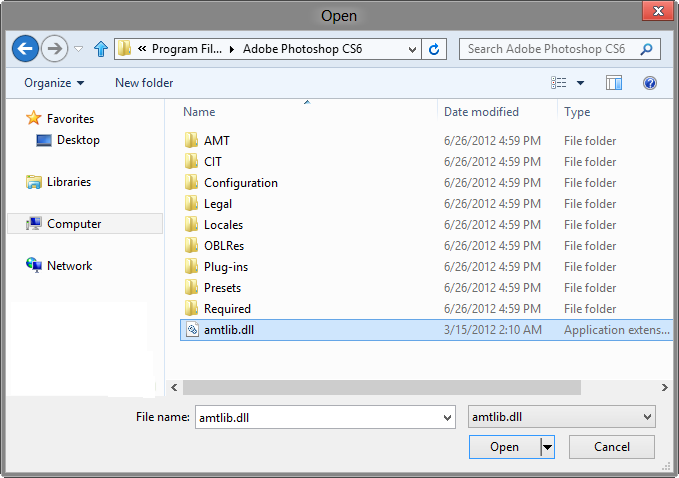Click the Configuration folder name
The image size is (679, 478).
point(241,183)
